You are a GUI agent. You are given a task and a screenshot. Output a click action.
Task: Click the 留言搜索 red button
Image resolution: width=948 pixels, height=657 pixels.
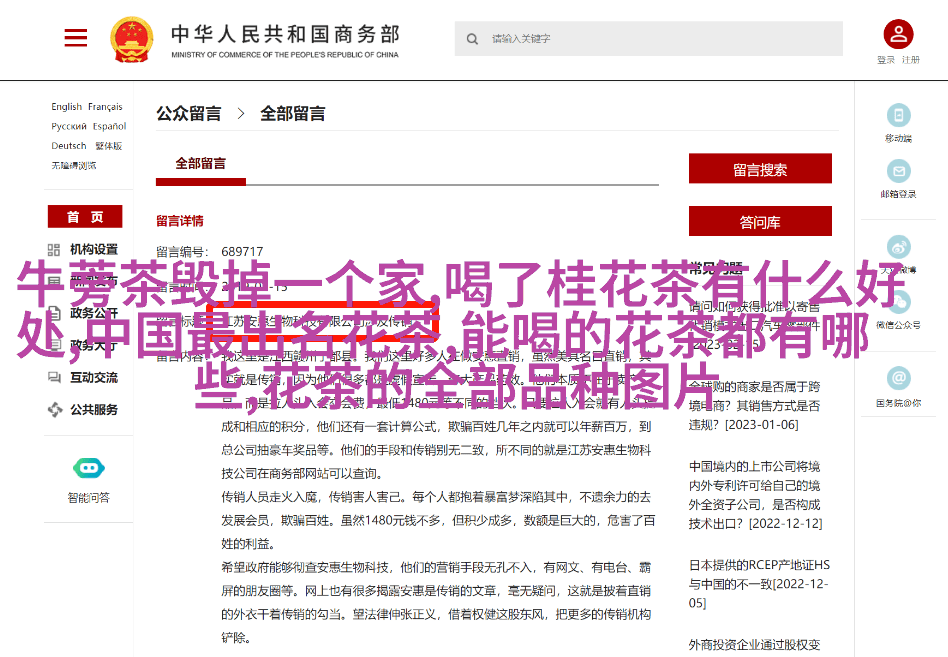point(759,169)
